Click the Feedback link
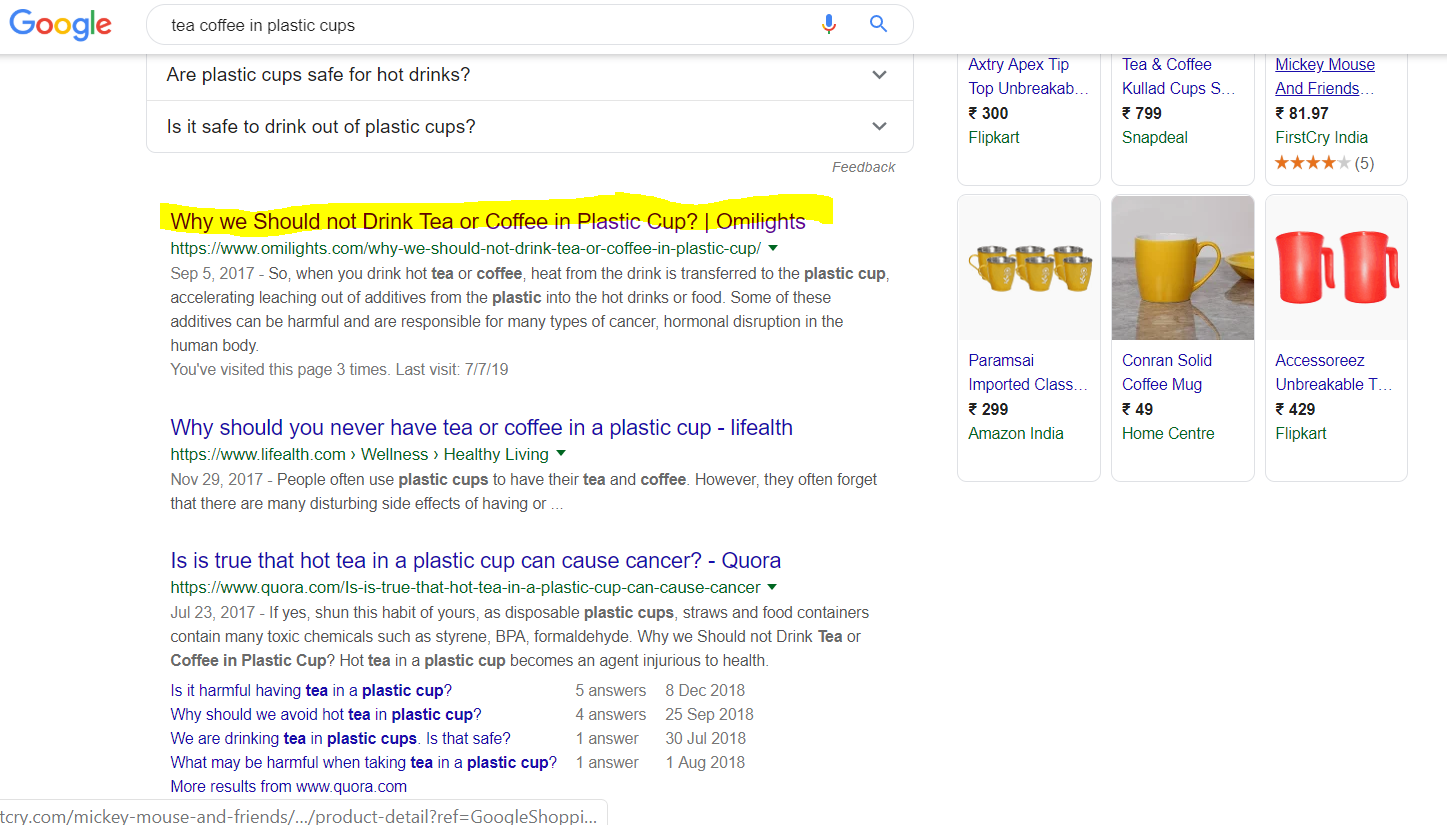Screen dimensions: 1447x825 click(863, 167)
